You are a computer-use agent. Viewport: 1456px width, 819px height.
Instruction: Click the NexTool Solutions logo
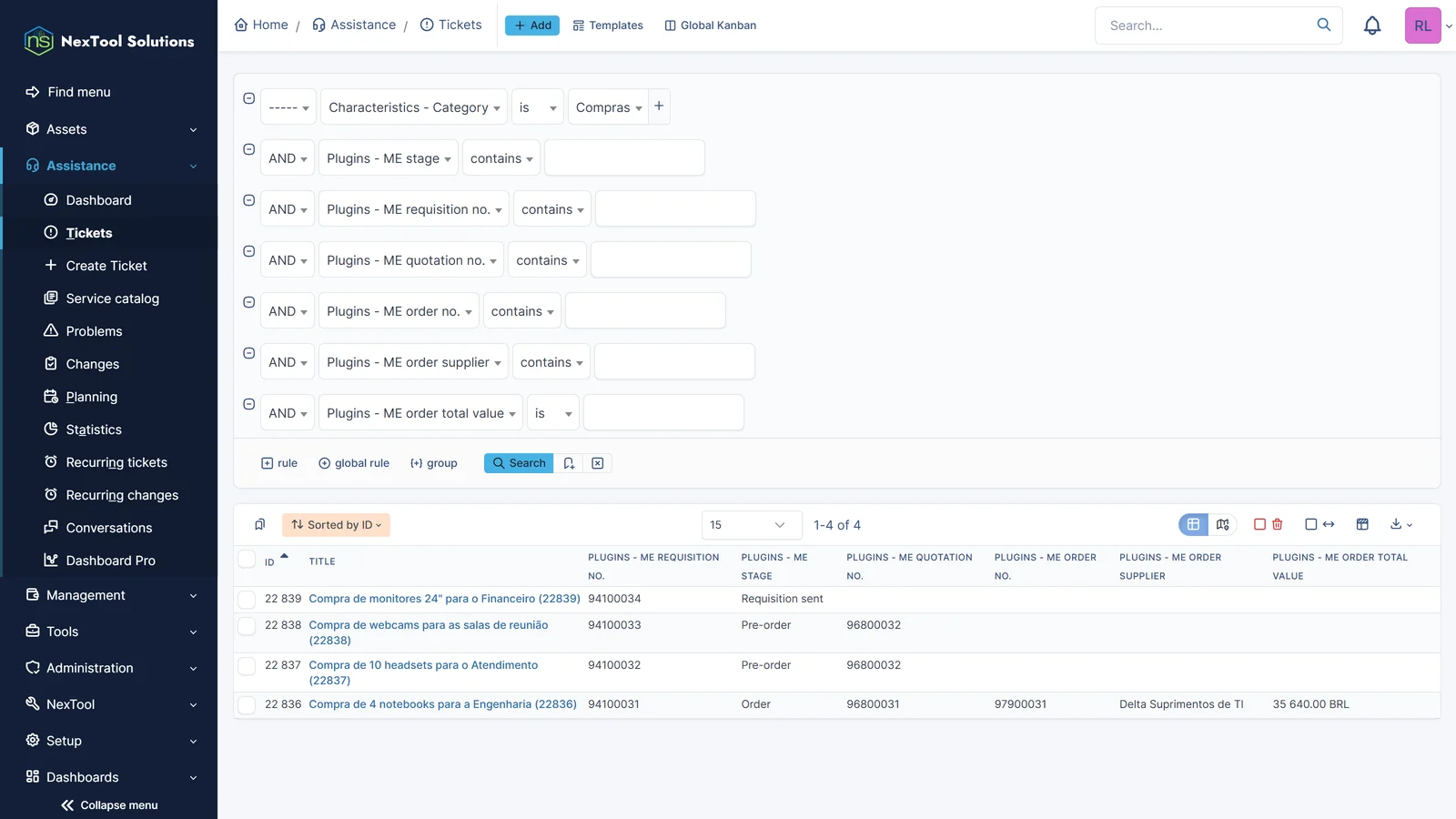[109, 41]
